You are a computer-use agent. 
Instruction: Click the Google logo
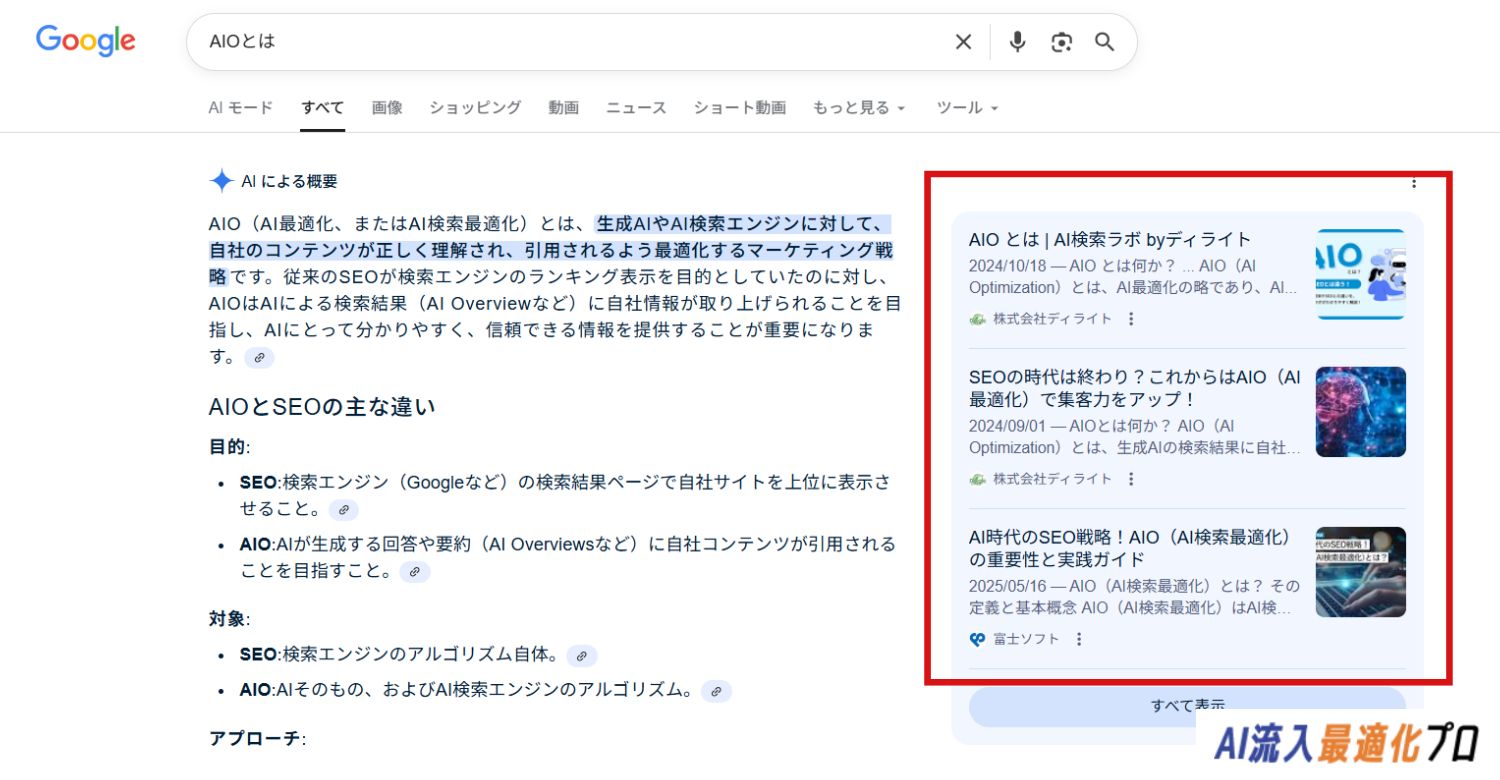pos(86,41)
